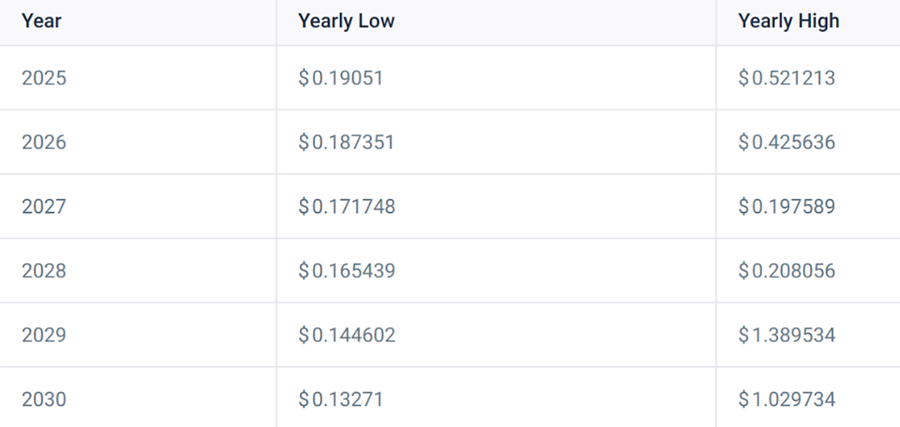
Task: Click yearly low value $0.19051
Action: pos(340,77)
